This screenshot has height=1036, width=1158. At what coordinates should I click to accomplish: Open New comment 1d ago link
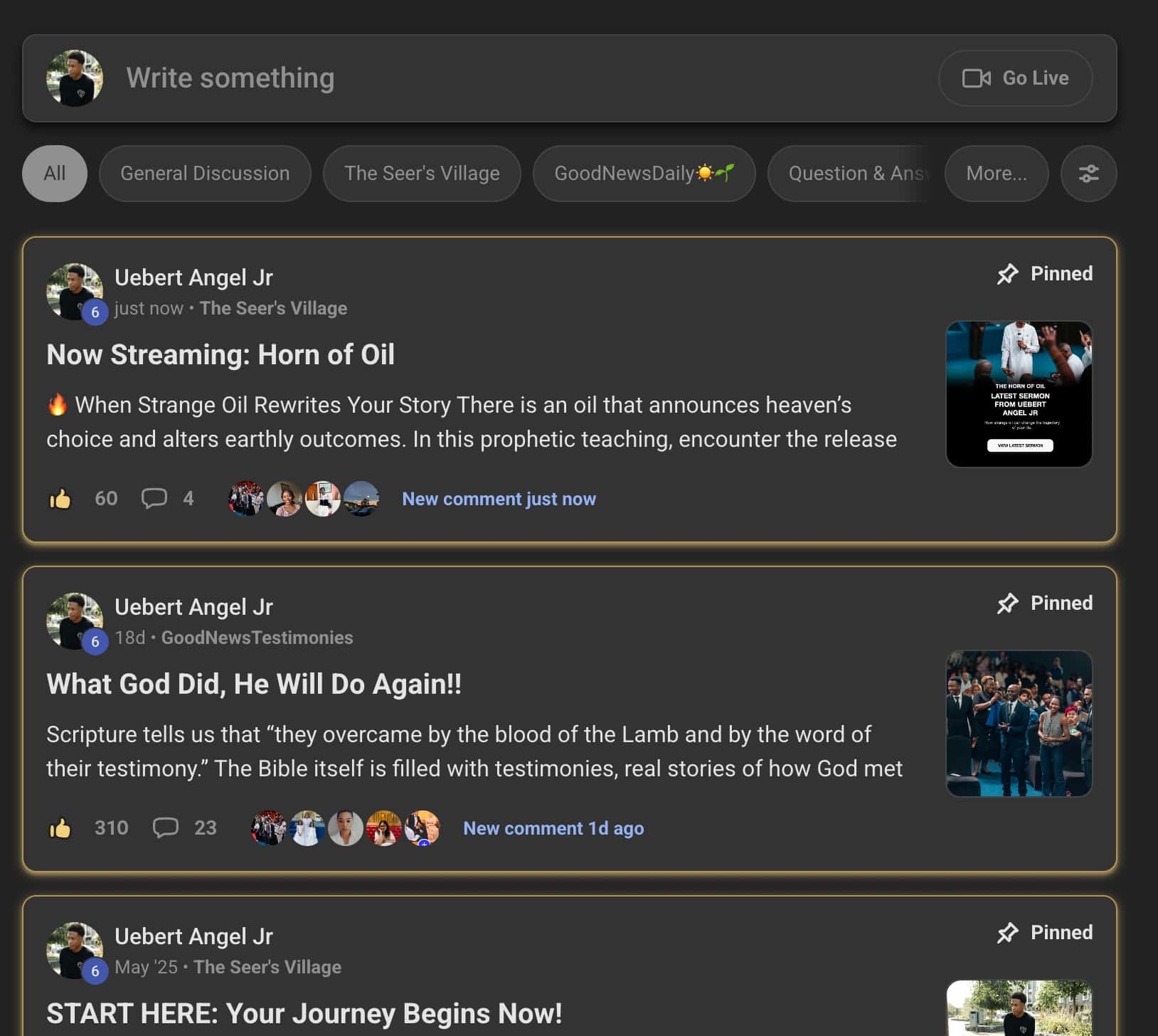click(x=553, y=828)
